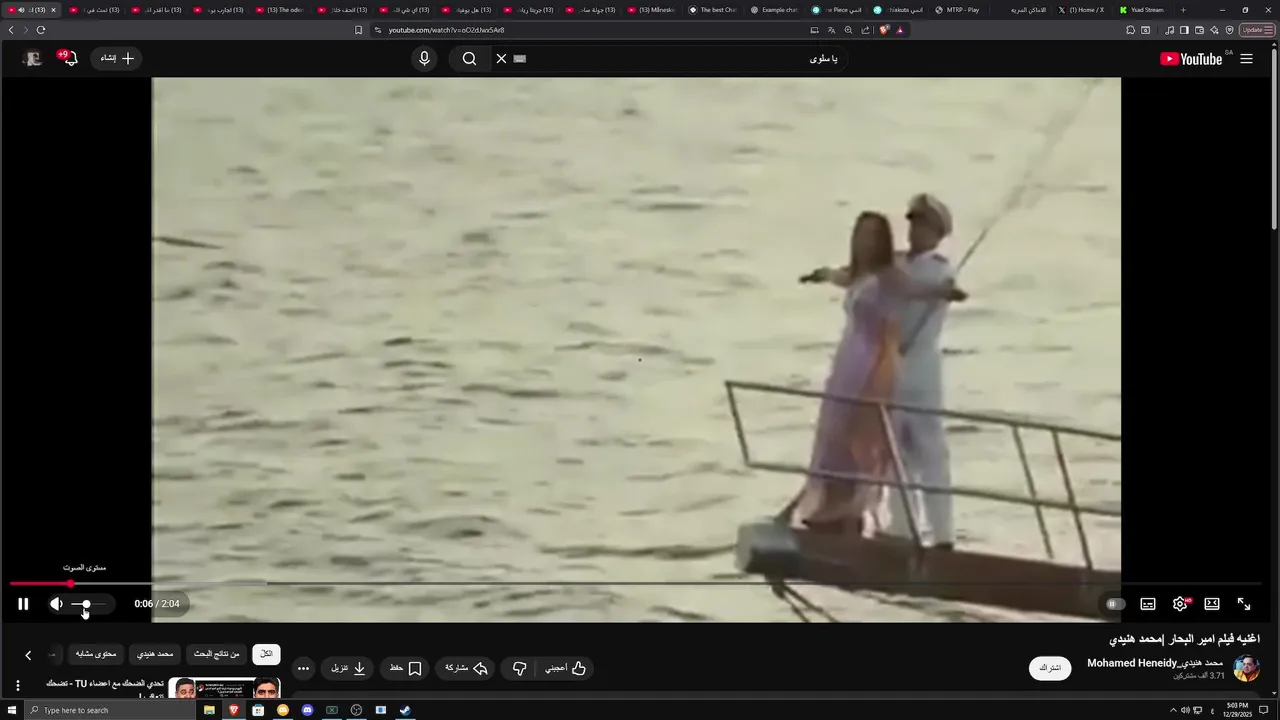This screenshot has height=720, width=1280.
Task: Click the share icon in address bar
Action: coord(865,30)
